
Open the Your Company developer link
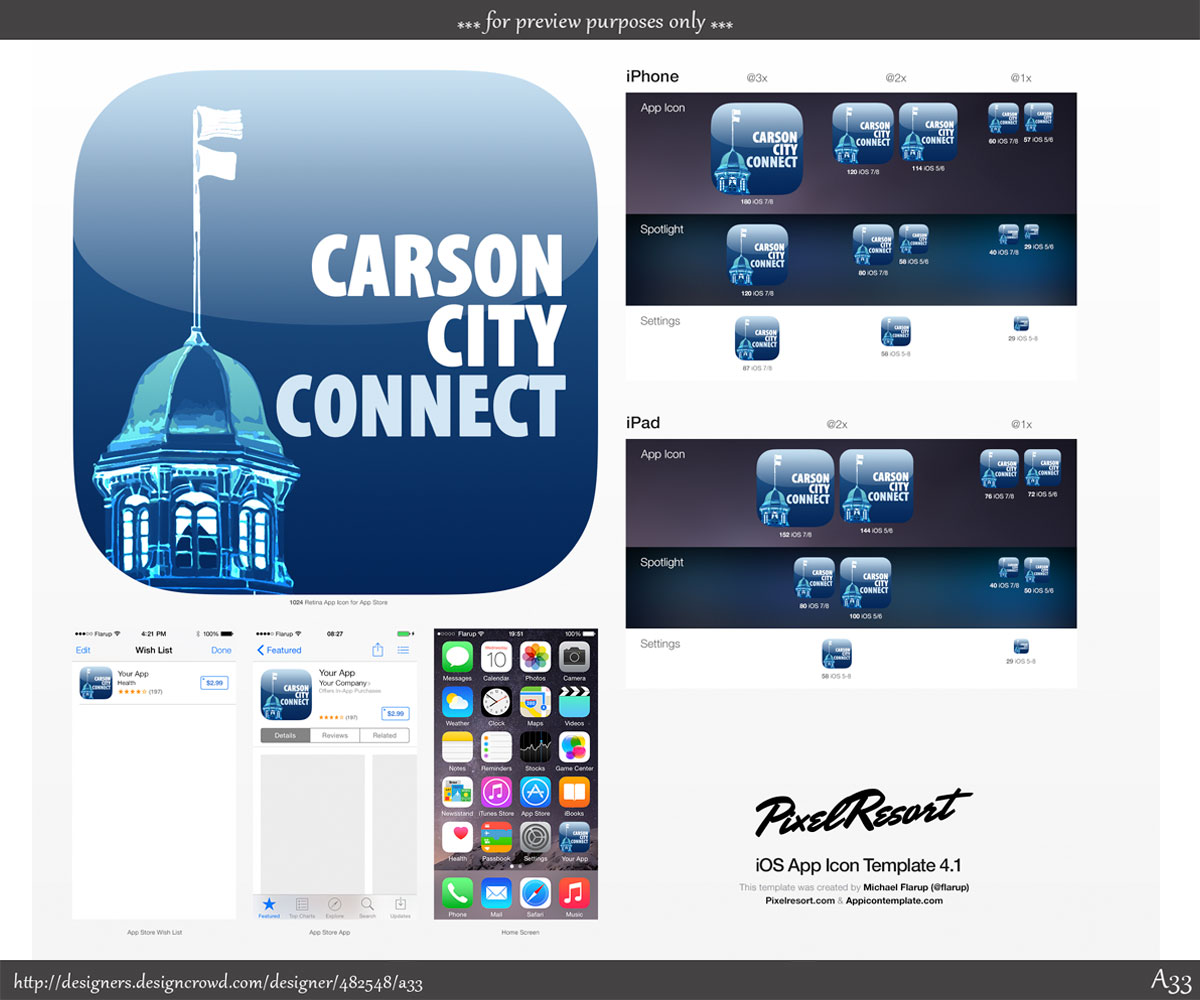click(x=343, y=683)
